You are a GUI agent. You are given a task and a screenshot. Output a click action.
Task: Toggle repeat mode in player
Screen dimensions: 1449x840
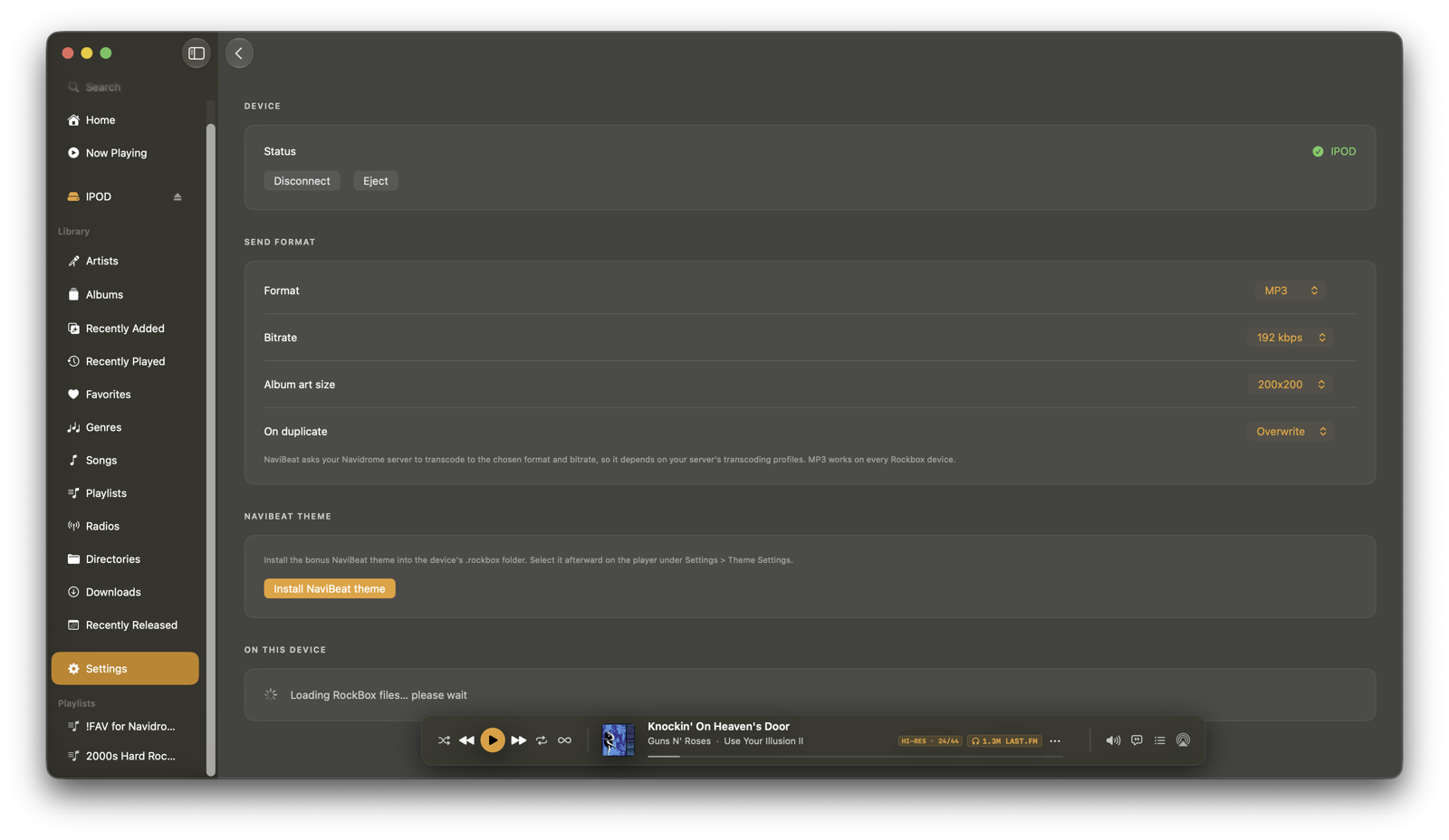pos(542,740)
